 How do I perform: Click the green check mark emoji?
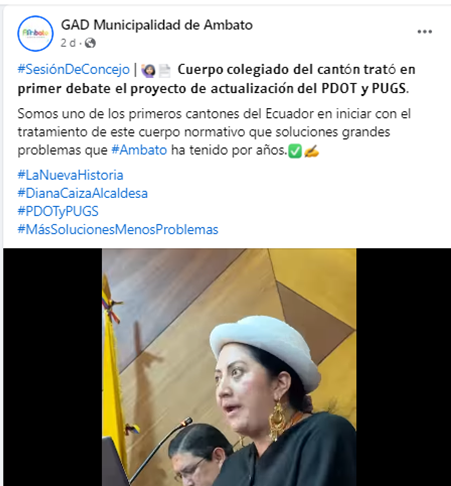point(295,152)
